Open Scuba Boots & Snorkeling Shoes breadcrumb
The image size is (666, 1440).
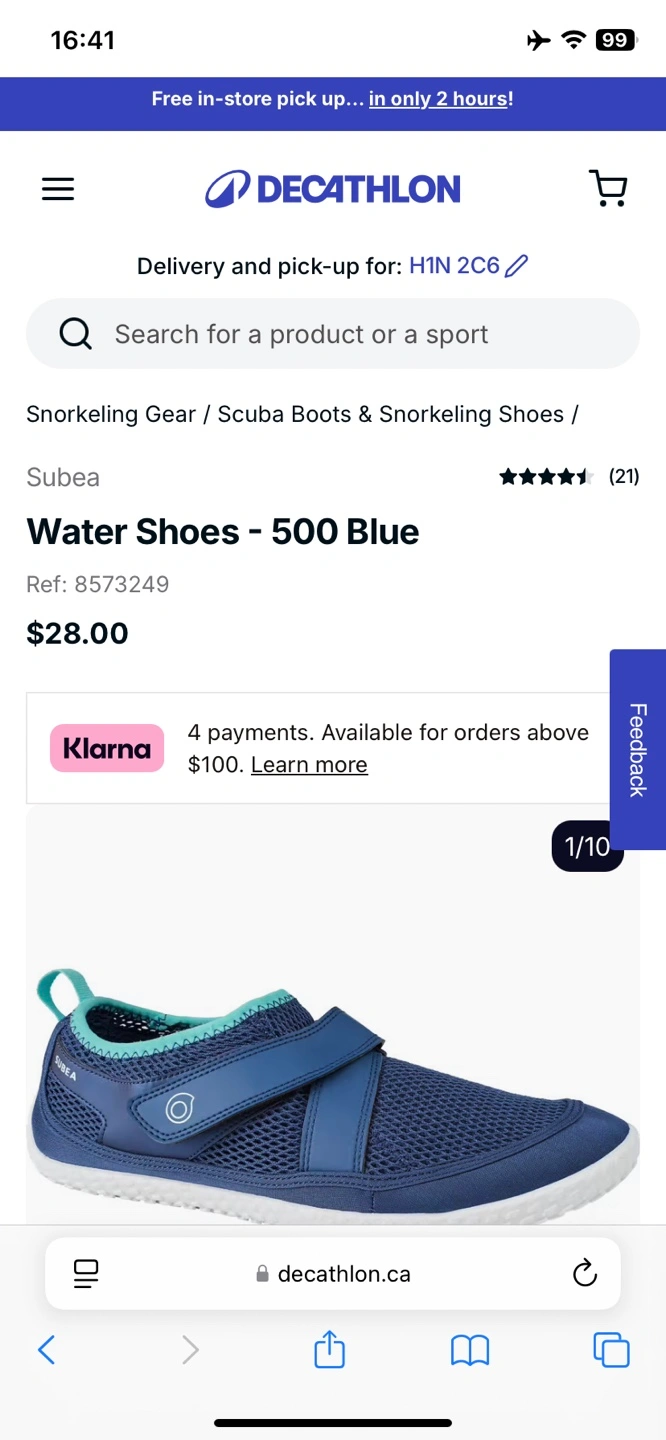390,414
